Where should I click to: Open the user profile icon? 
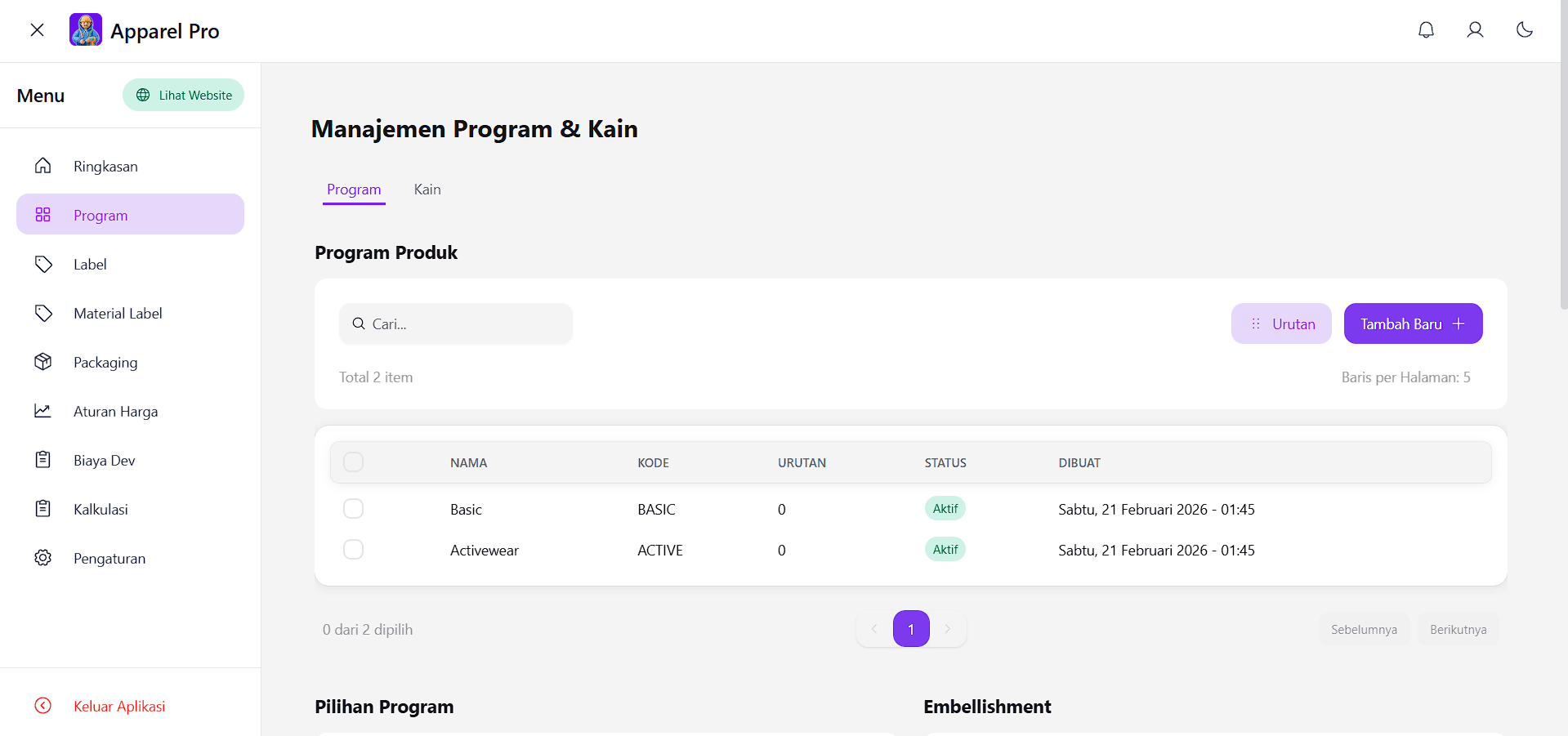(x=1475, y=30)
